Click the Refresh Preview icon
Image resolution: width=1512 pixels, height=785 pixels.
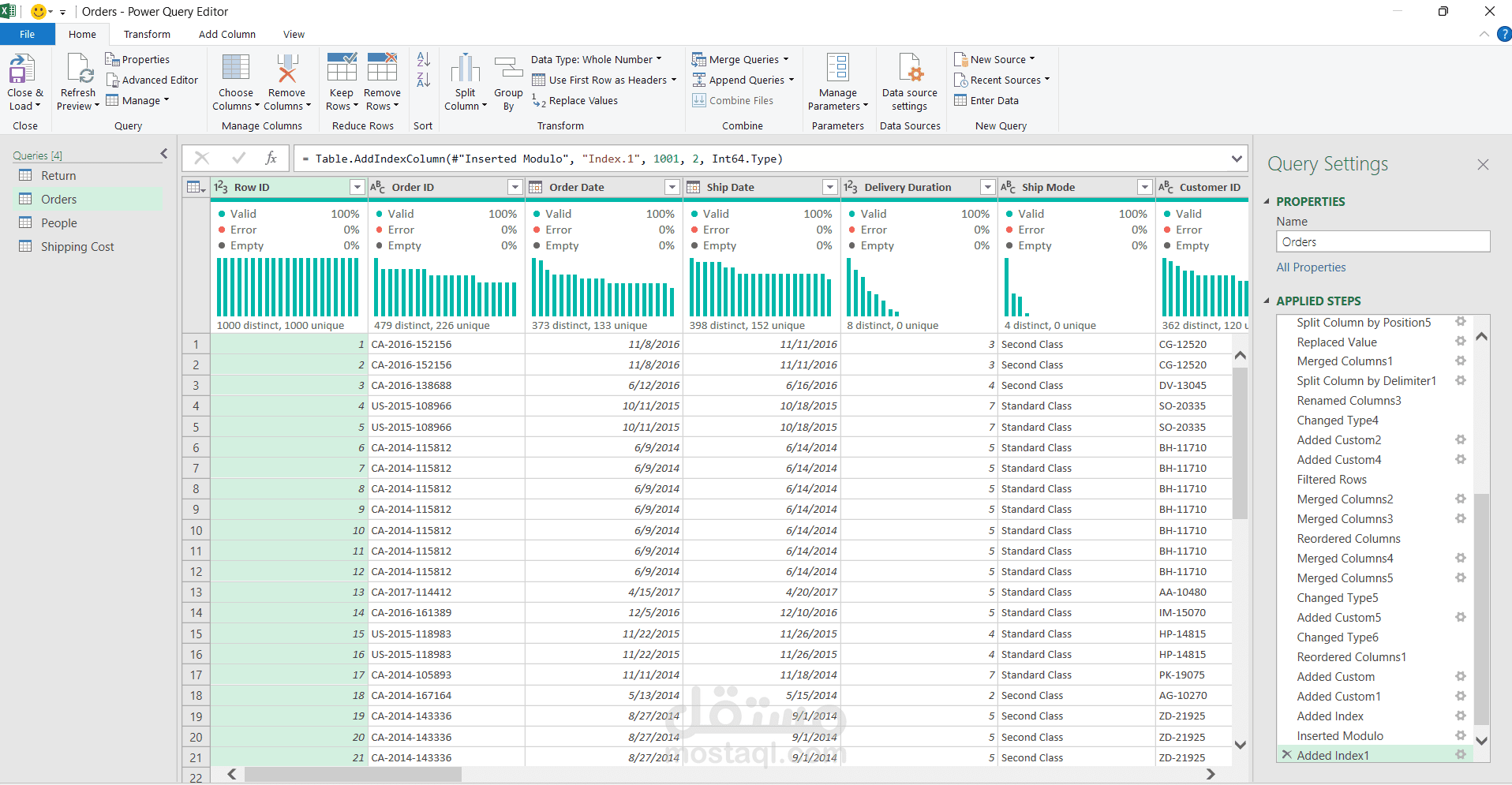click(80, 69)
